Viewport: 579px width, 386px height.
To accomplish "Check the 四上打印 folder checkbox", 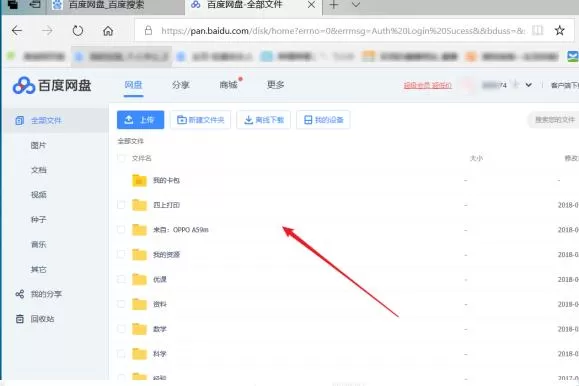I will (121, 205).
